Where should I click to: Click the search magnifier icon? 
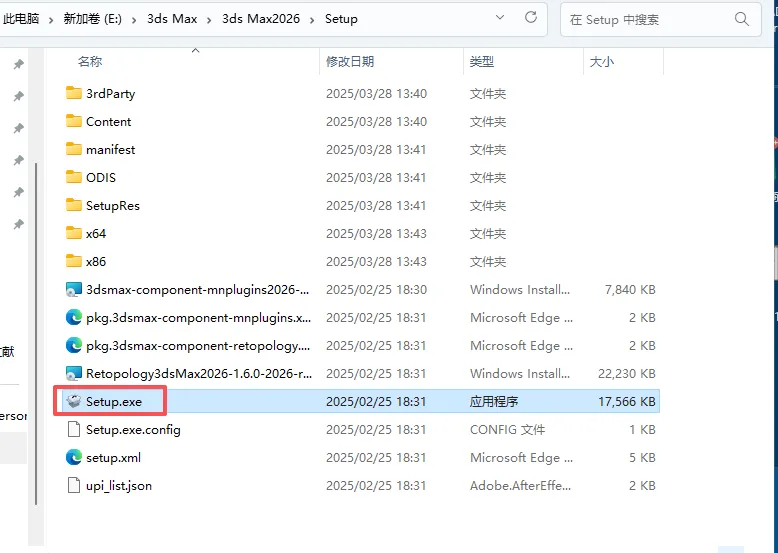pos(742,19)
